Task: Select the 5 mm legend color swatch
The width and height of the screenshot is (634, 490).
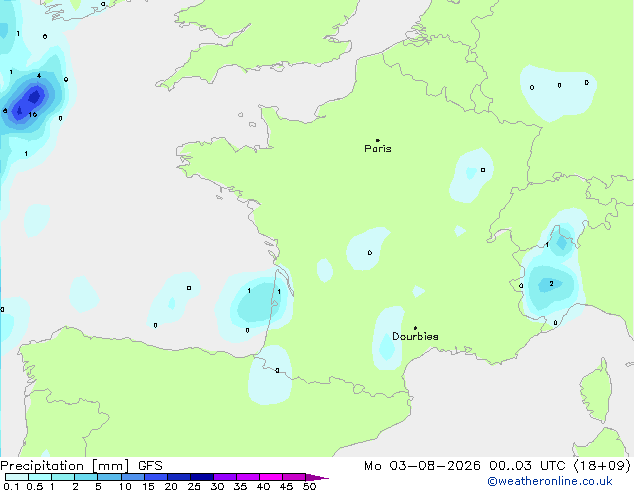Action: pyautogui.click(x=109, y=477)
